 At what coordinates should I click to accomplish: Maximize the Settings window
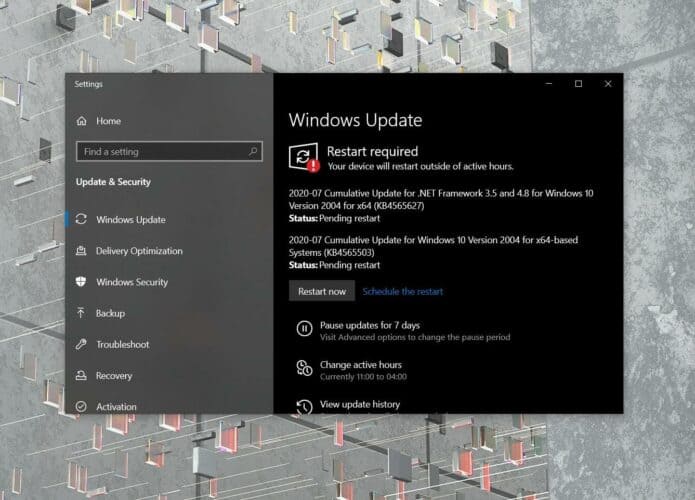[x=578, y=83]
